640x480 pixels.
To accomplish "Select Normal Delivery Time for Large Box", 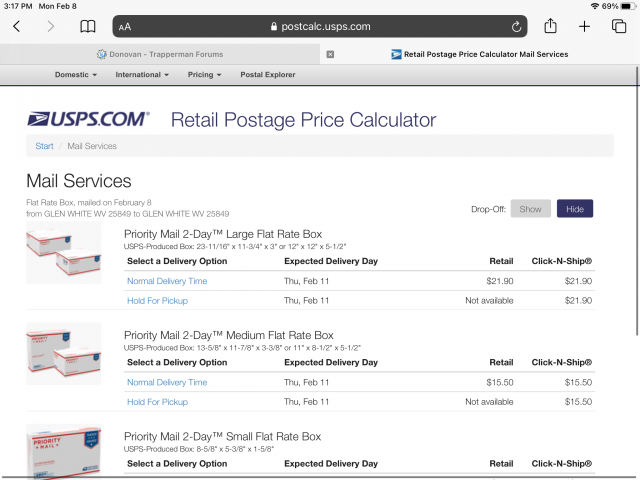I will coord(167,282).
